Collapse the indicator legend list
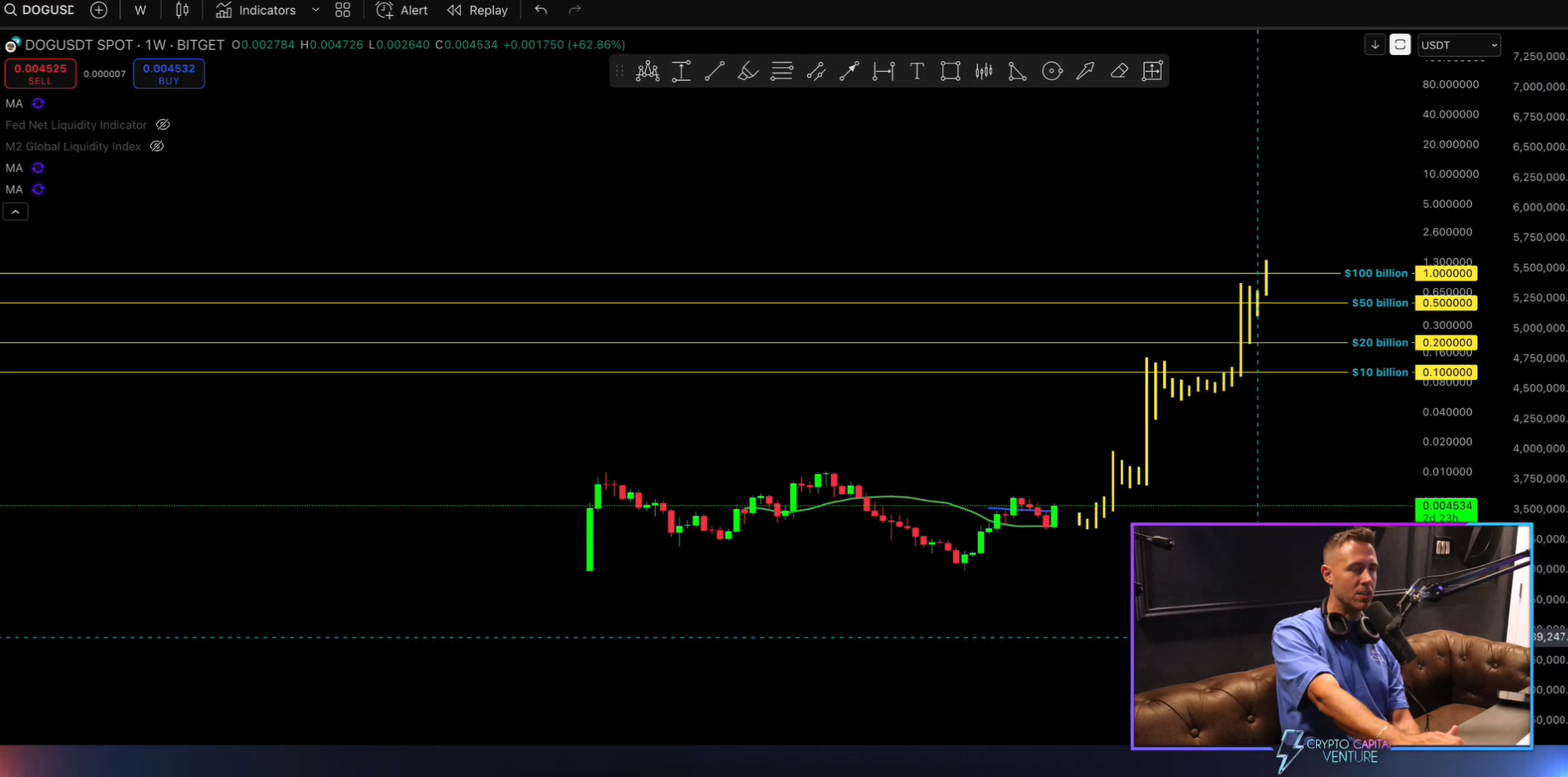 pos(15,212)
